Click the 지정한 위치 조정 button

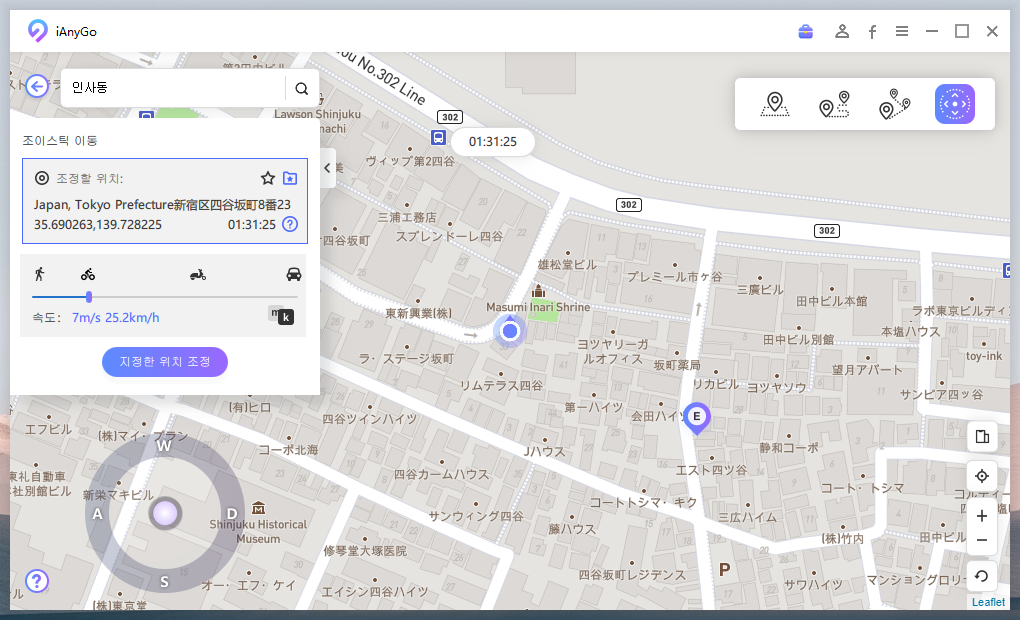(x=165, y=362)
